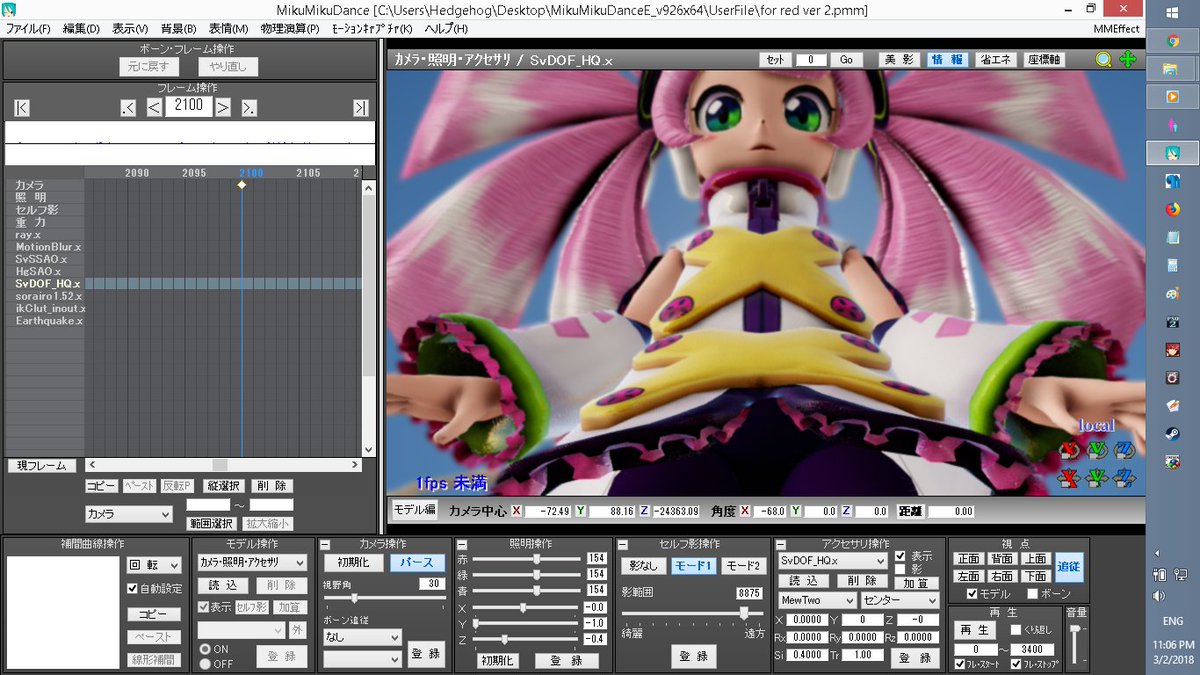Click the MikuMikuDance taskbar icon
Viewport: 1200px width, 675px height.
point(1172,153)
